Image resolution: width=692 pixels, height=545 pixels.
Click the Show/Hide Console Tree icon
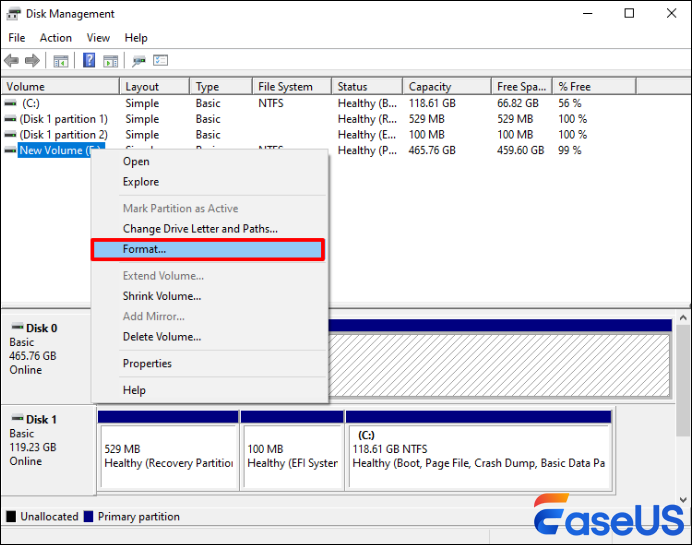61,61
